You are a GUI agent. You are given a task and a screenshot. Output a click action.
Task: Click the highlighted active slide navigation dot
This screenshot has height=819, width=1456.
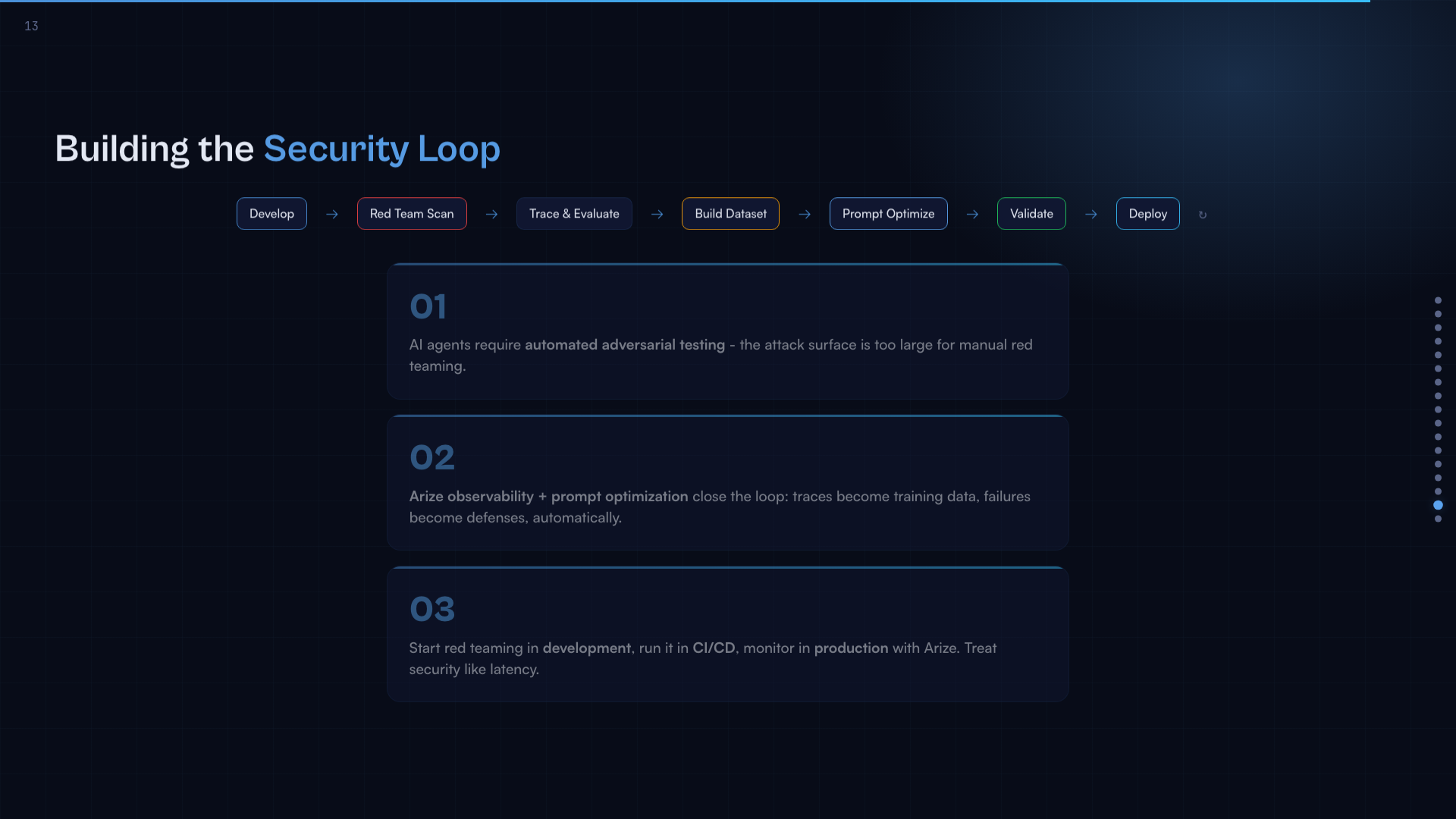pyautogui.click(x=1438, y=505)
